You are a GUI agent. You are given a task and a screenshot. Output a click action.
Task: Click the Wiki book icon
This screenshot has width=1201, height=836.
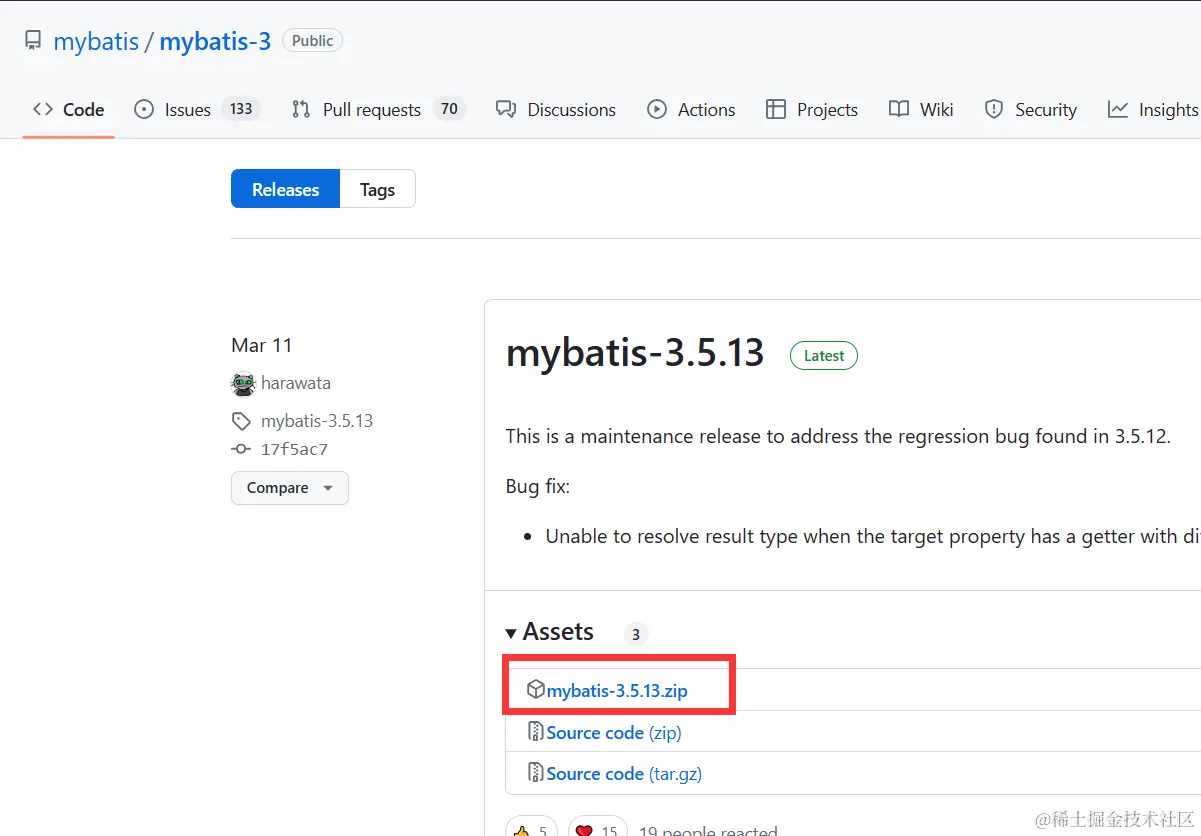[899, 109]
